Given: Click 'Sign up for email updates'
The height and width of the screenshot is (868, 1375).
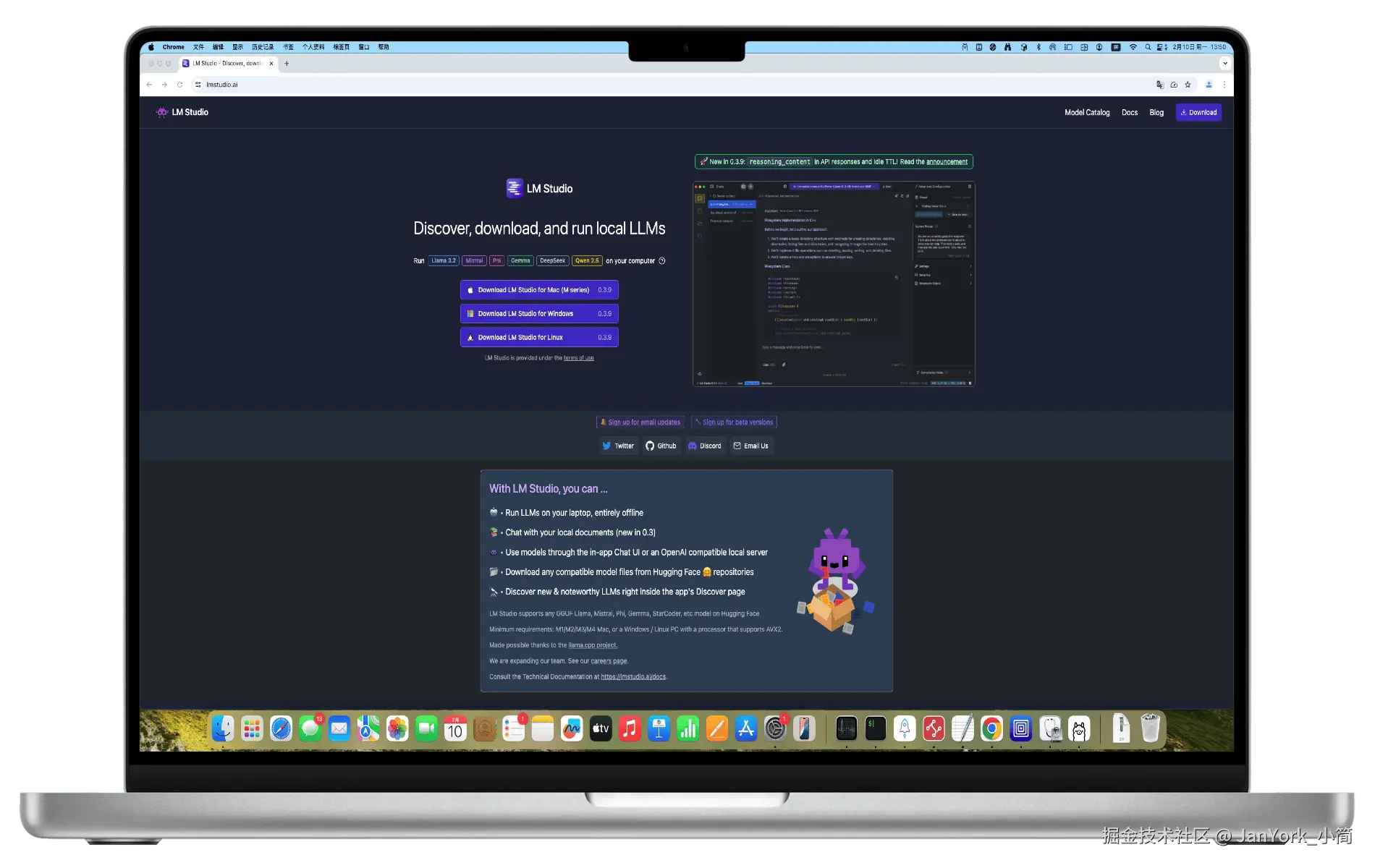Looking at the screenshot, I should pyautogui.click(x=640, y=422).
